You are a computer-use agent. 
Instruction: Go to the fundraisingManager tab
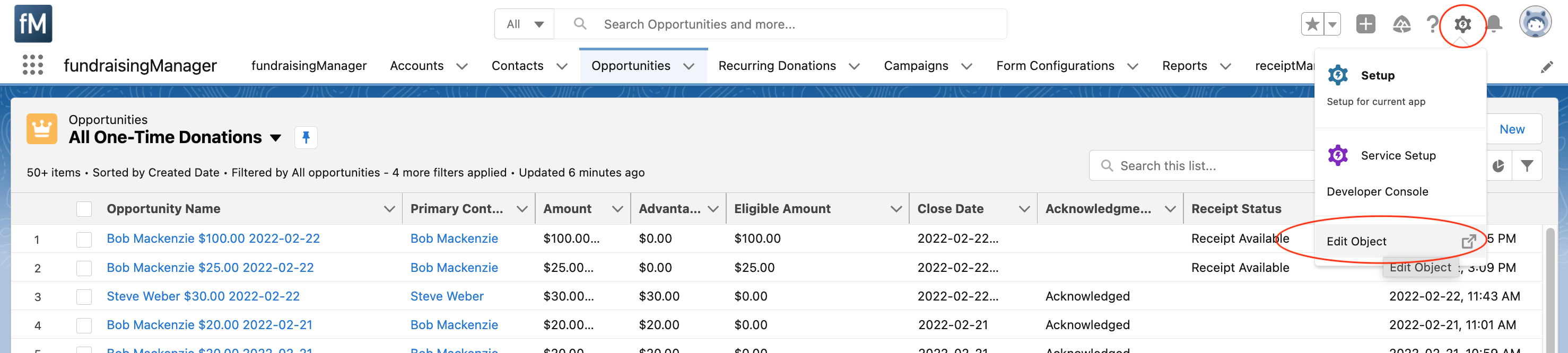[x=309, y=66]
